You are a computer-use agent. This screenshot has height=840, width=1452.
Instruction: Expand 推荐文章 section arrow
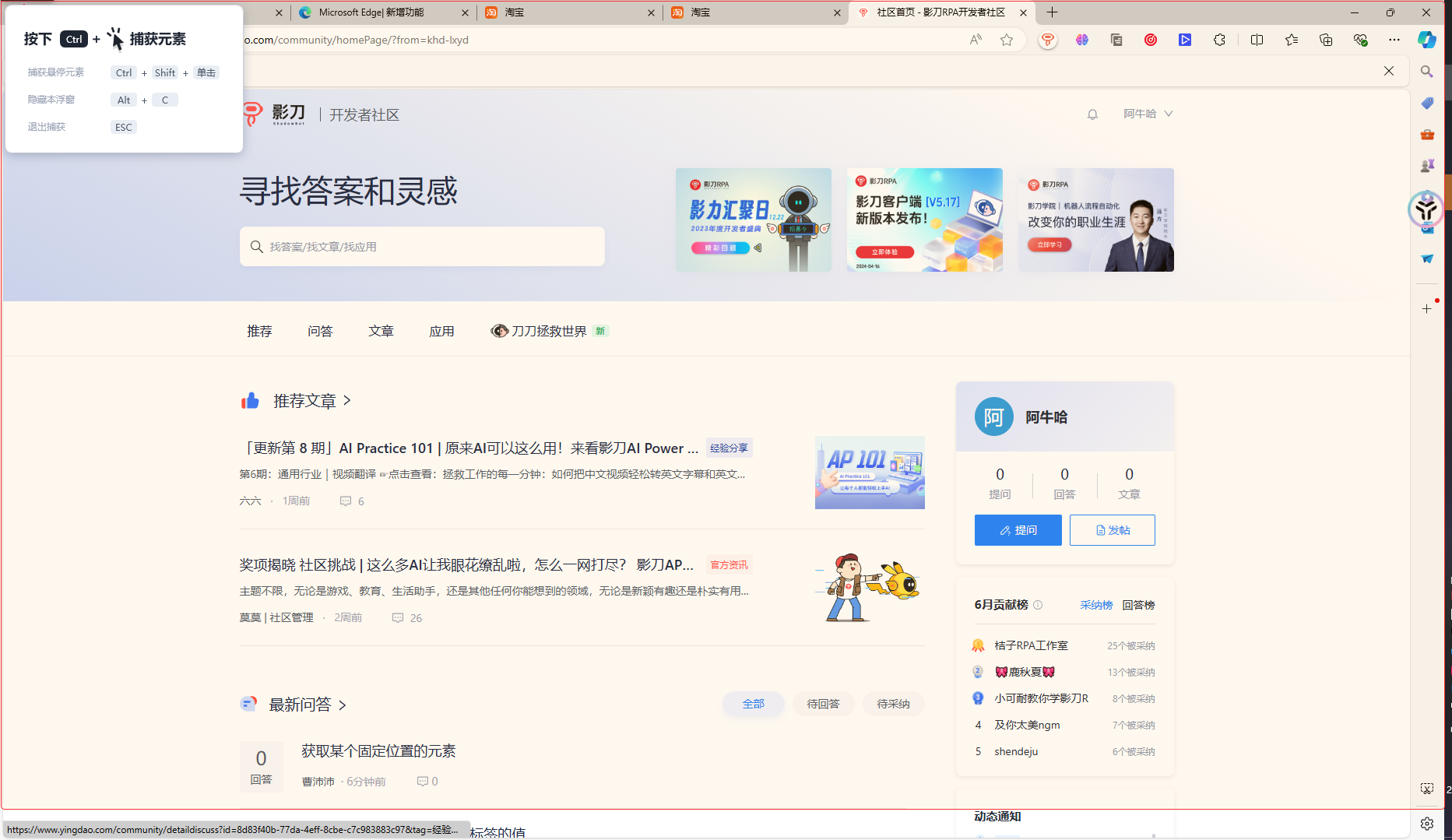point(347,400)
